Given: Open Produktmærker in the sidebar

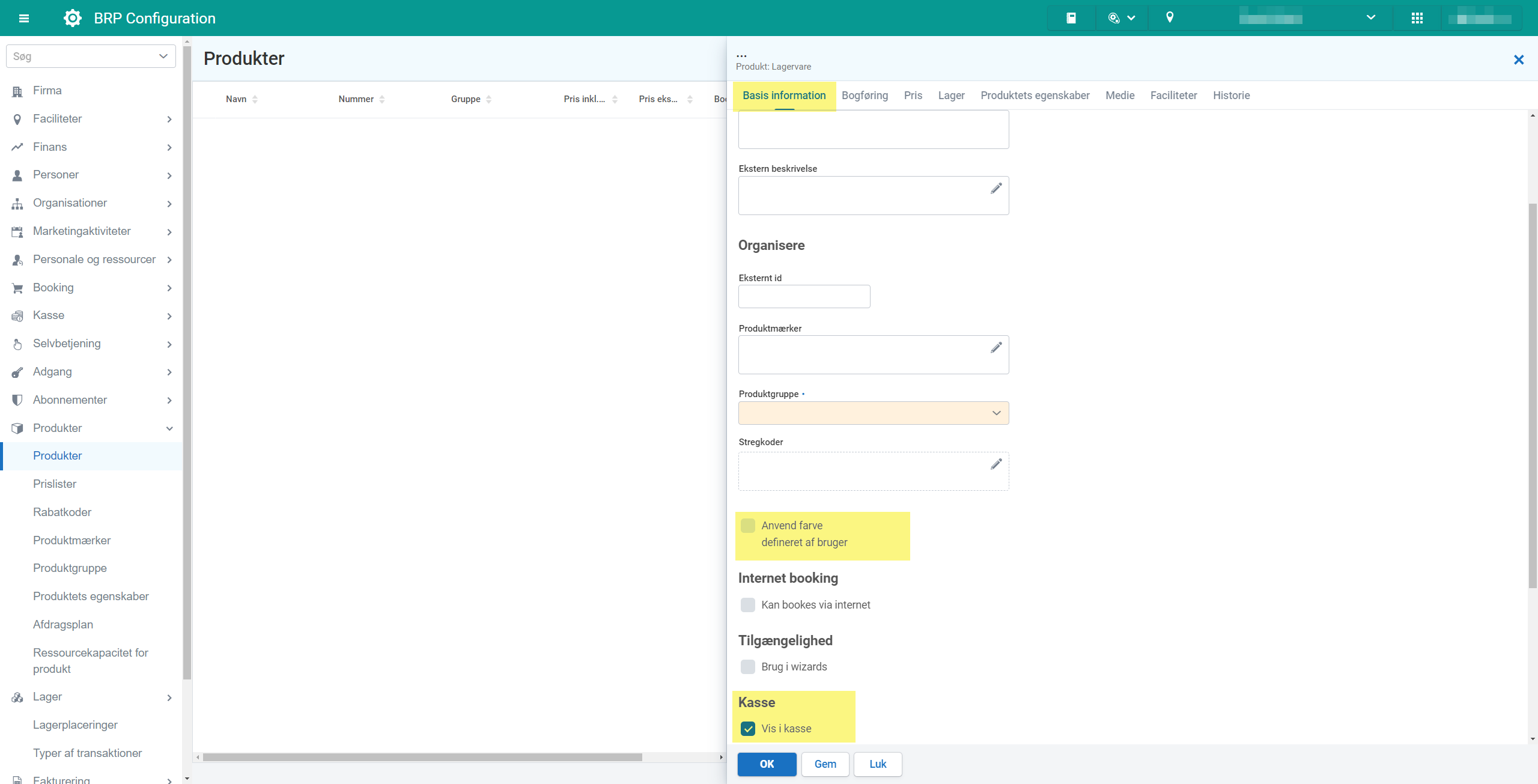Looking at the screenshot, I should pyautogui.click(x=71, y=541).
